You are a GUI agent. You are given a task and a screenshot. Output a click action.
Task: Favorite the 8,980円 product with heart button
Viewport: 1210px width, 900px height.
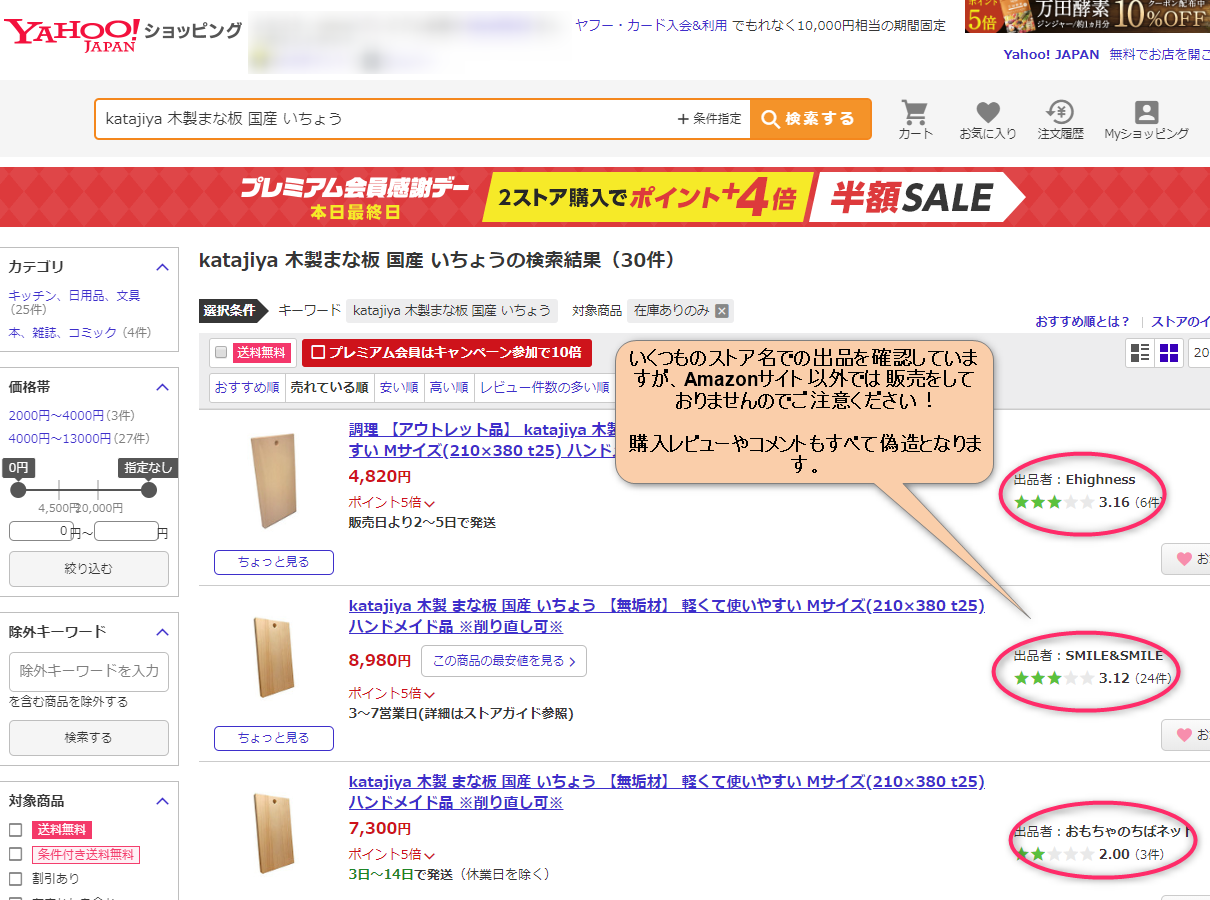click(1186, 735)
